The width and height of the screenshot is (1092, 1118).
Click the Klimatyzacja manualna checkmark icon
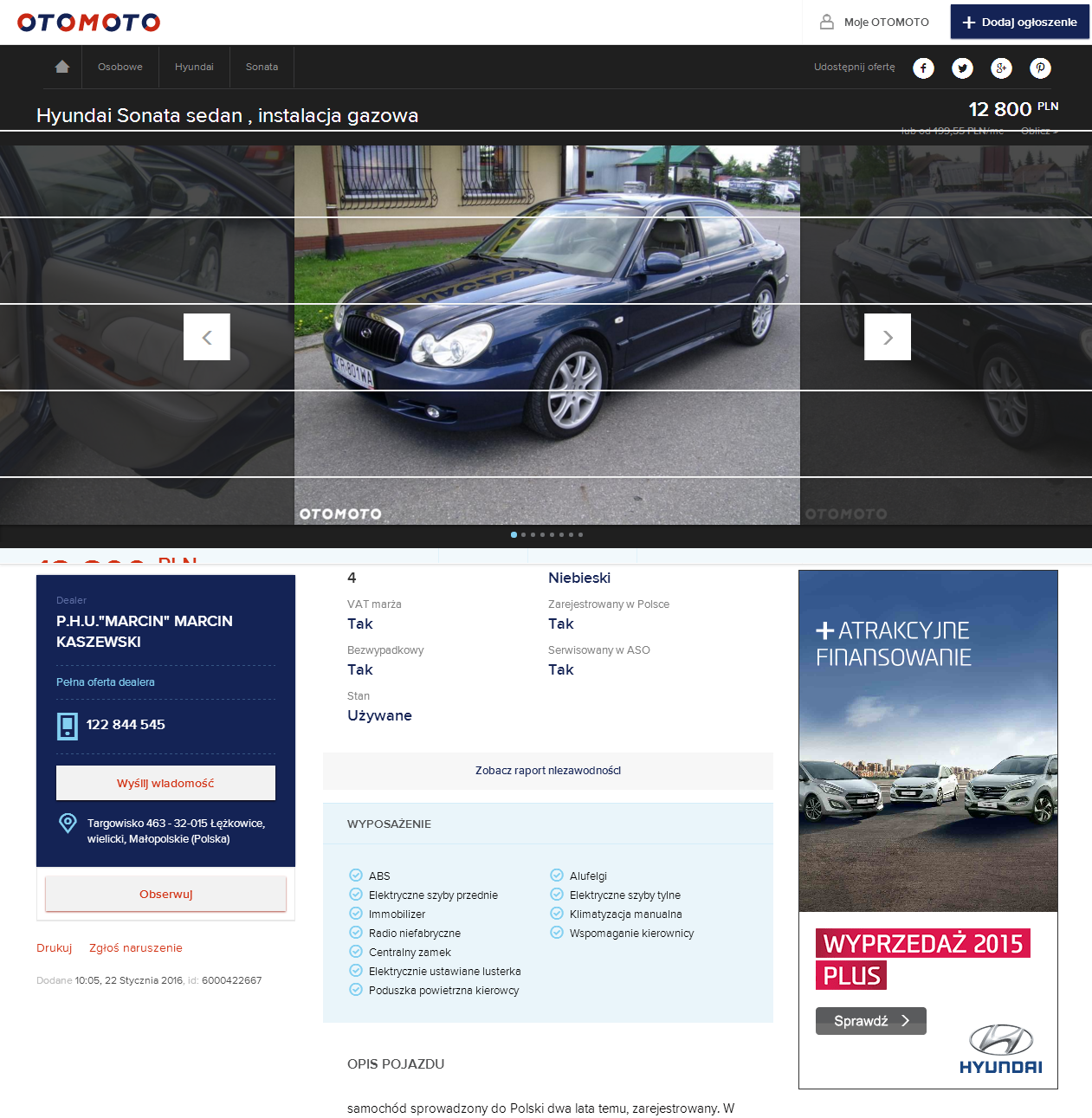click(x=556, y=913)
